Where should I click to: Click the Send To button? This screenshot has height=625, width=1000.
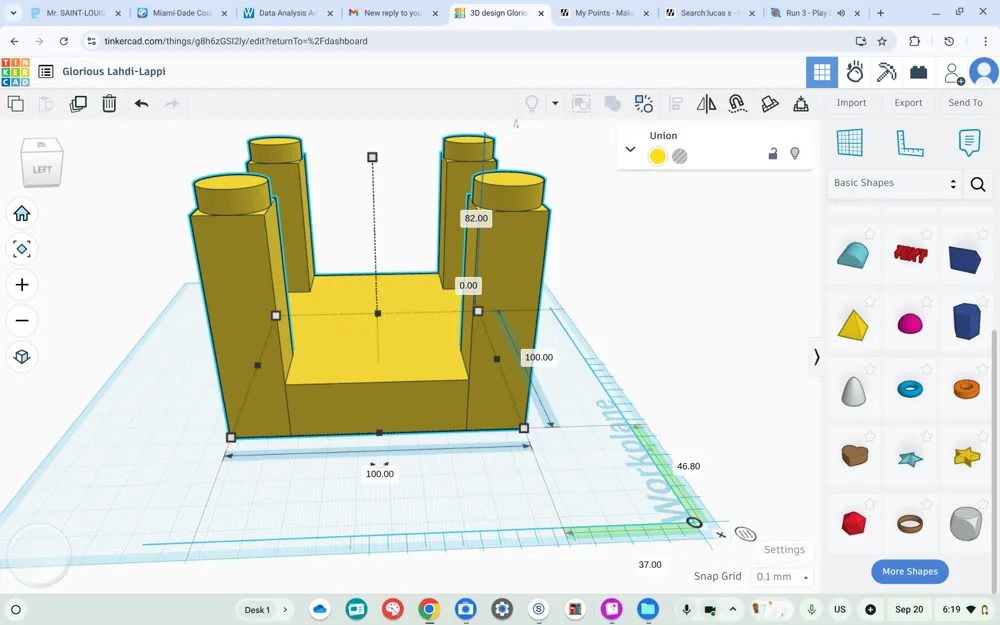coord(965,103)
